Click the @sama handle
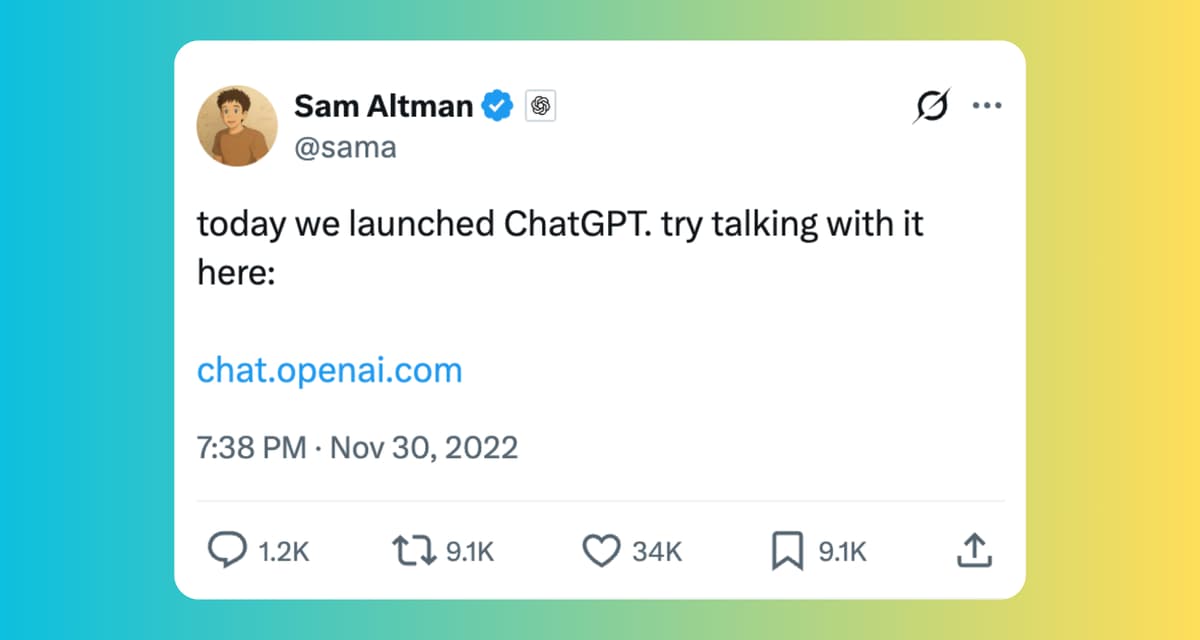Image resolution: width=1200 pixels, height=640 pixels. 347,147
